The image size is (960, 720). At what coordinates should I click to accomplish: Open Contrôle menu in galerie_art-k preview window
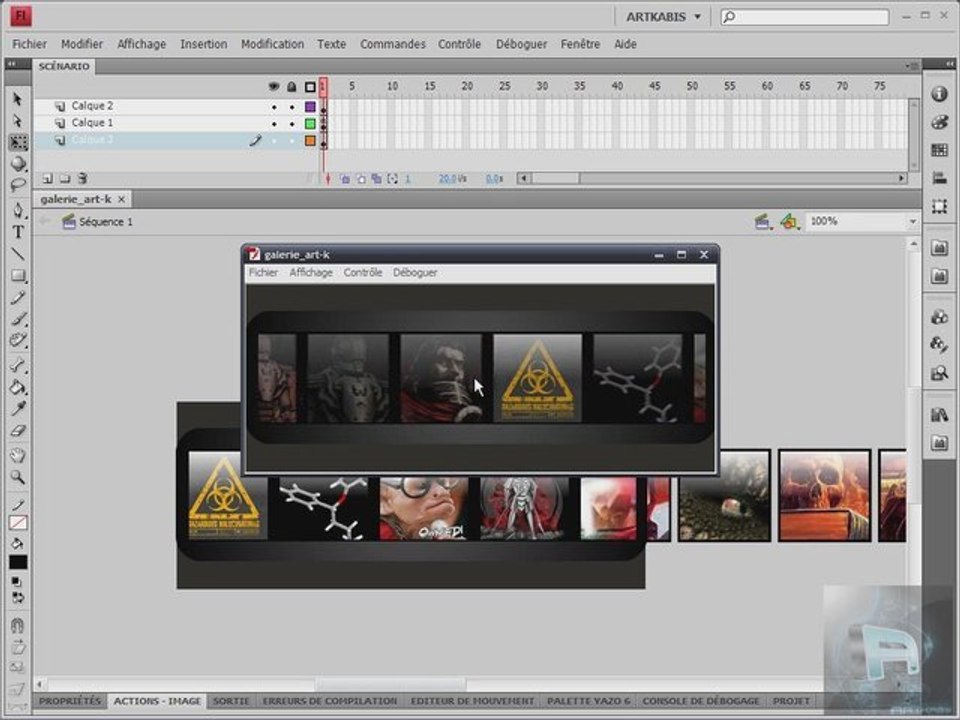click(363, 272)
